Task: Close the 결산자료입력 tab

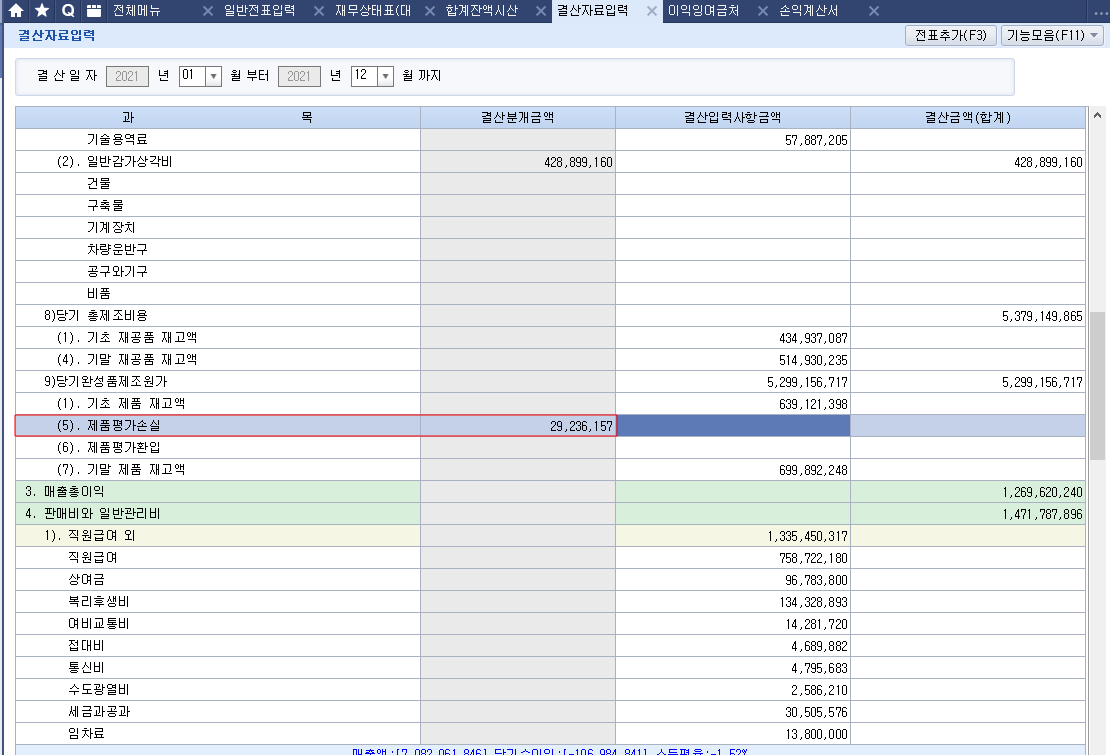Action: tap(651, 11)
